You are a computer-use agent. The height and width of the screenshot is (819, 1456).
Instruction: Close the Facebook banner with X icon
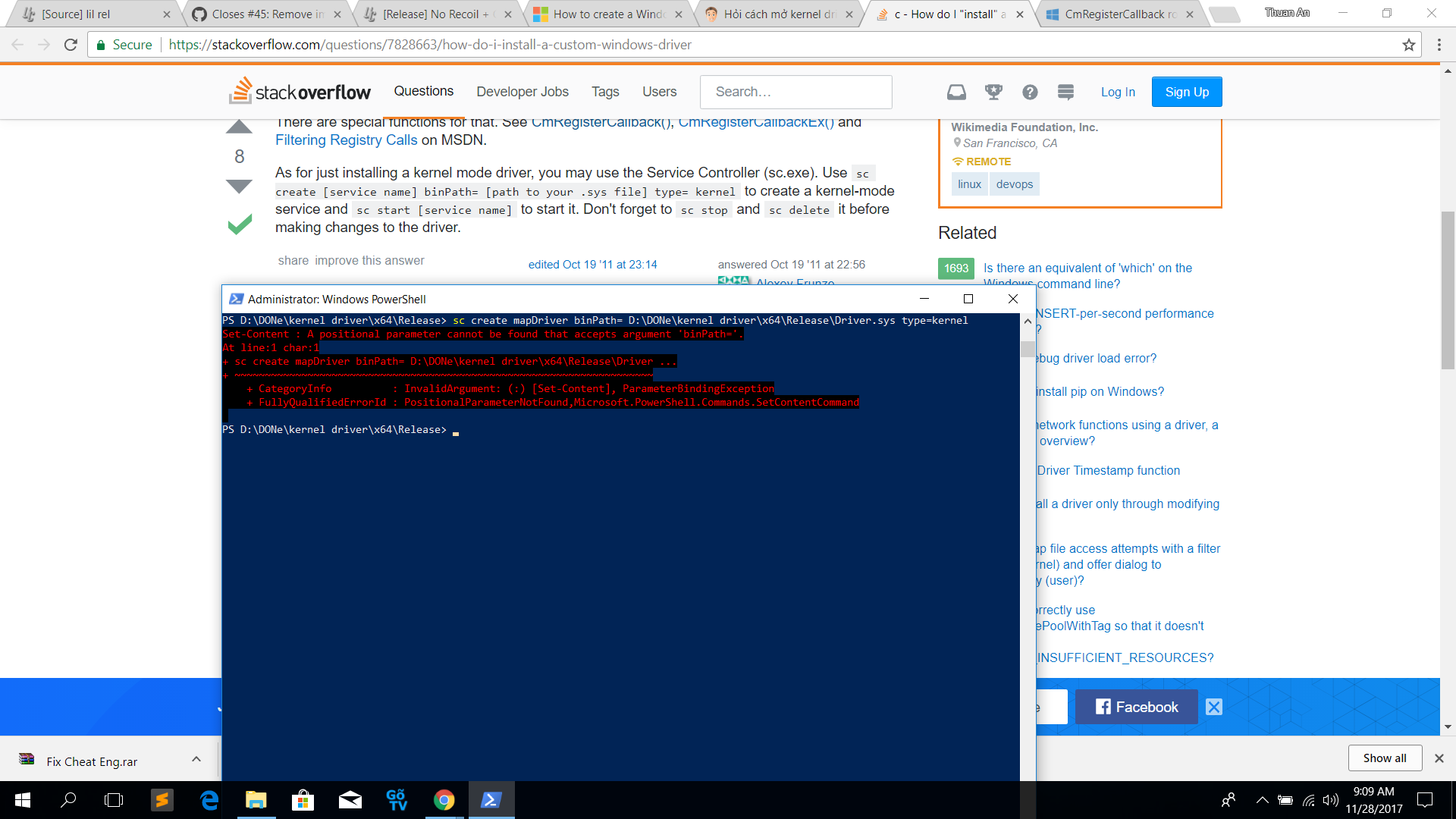pyautogui.click(x=1214, y=707)
